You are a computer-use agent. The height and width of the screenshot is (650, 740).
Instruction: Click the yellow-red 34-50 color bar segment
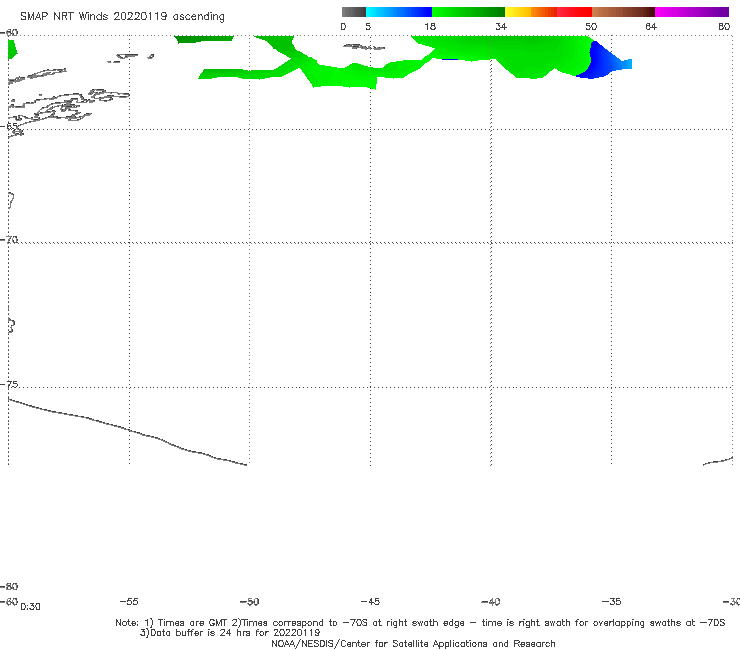548,12
